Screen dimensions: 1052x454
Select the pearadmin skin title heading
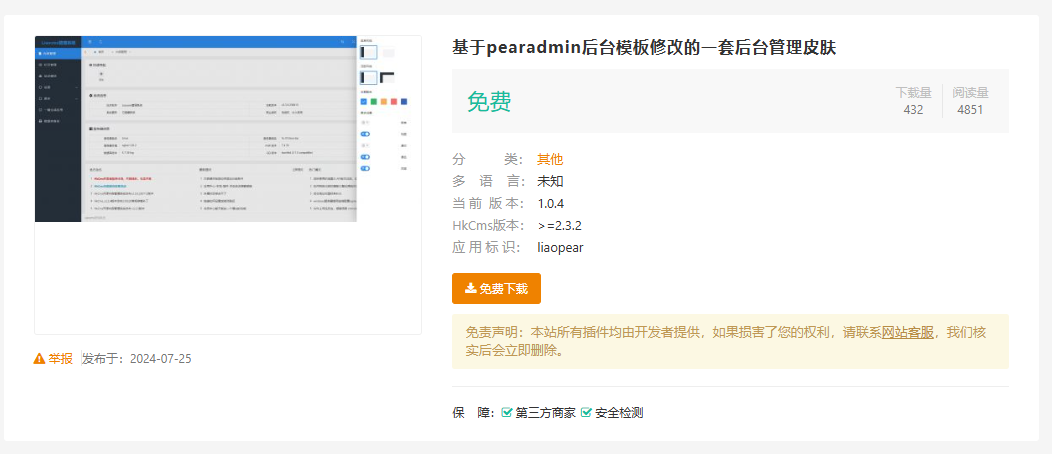pos(644,48)
